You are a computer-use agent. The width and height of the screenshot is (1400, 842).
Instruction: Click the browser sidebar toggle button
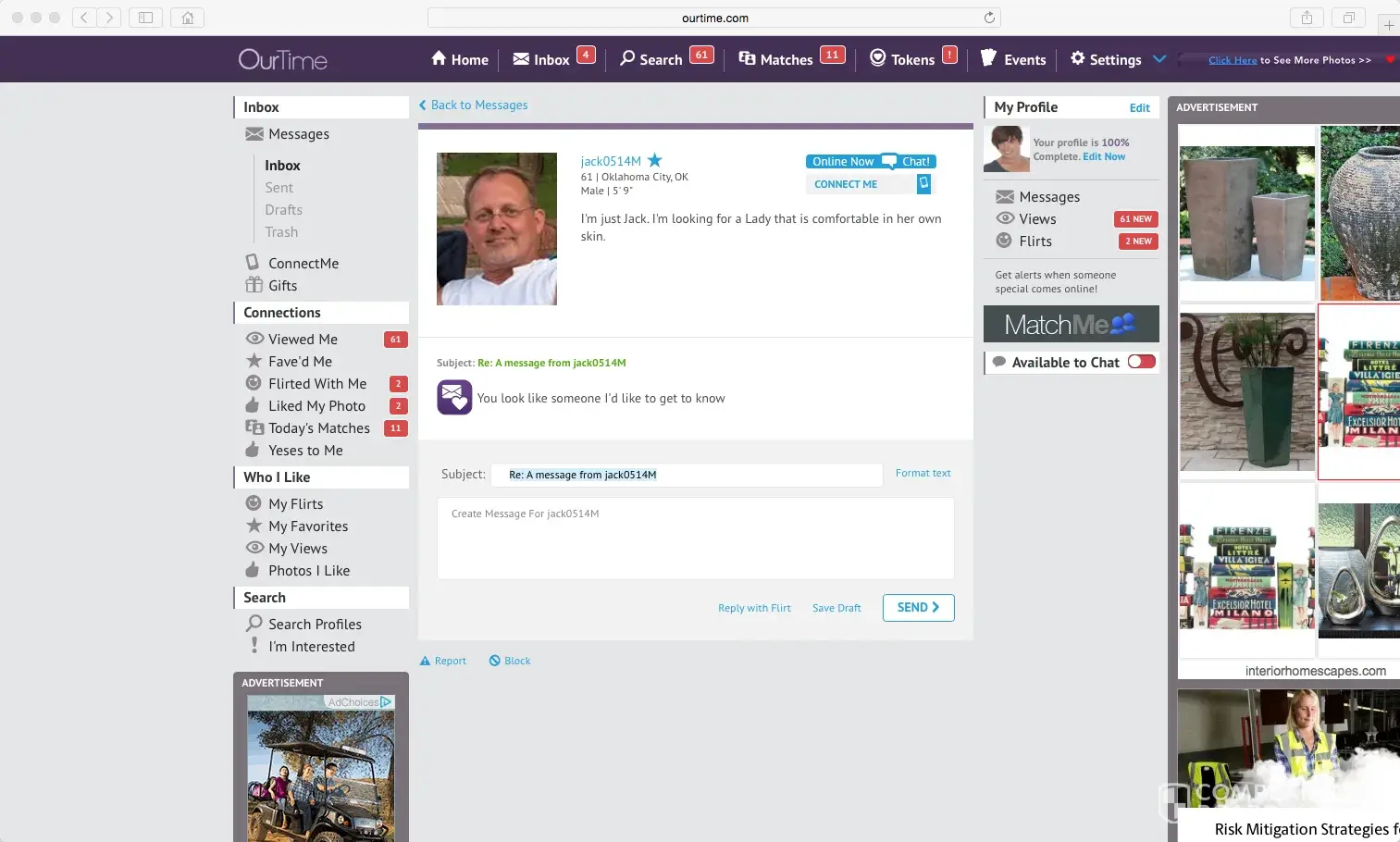tap(145, 18)
